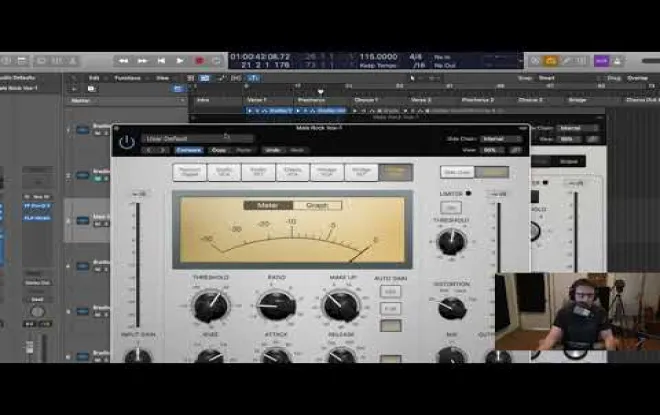Select the Classic VCA compressor model
Image resolution: width=660 pixels, height=415 pixels.
point(293,172)
